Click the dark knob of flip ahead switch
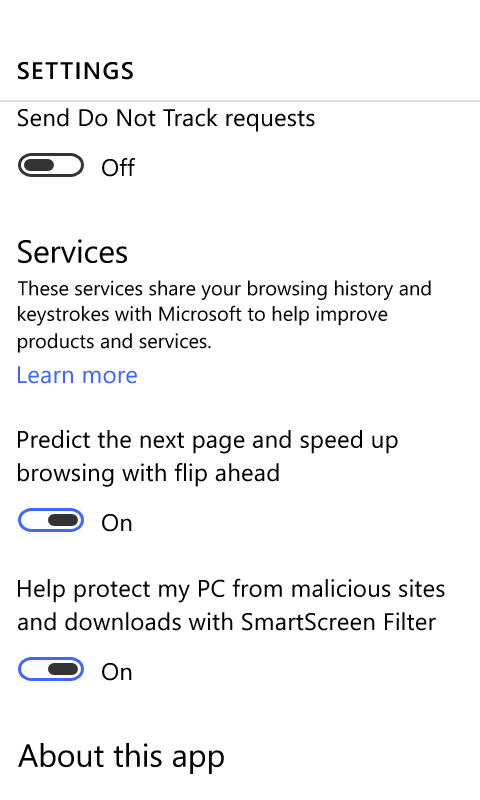Viewport: 480px width, 800px height. (63, 520)
